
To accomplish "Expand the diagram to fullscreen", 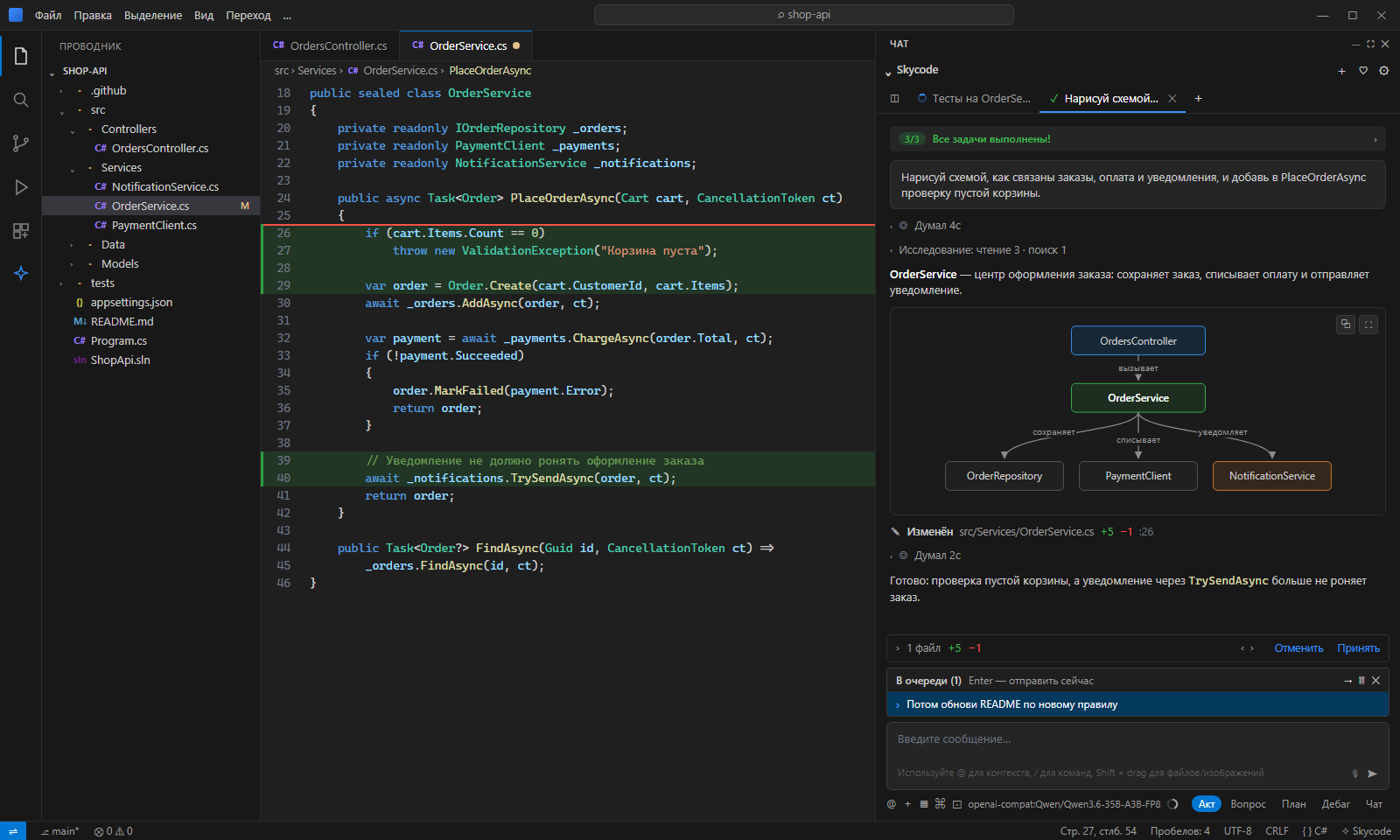I will pos(1368,324).
